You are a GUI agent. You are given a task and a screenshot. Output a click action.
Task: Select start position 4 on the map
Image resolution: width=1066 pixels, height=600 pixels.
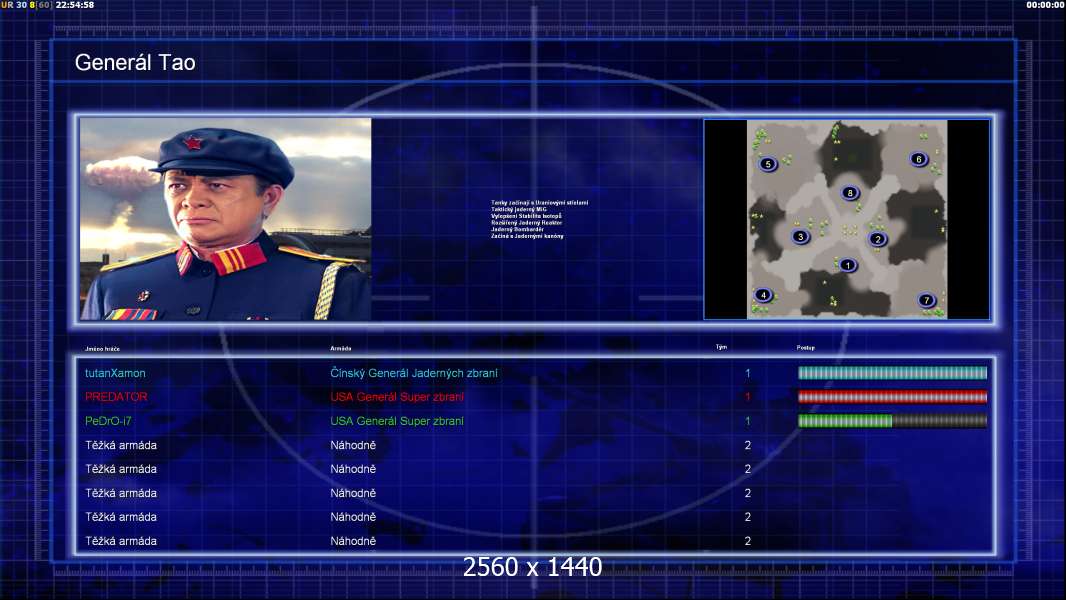click(763, 295)
